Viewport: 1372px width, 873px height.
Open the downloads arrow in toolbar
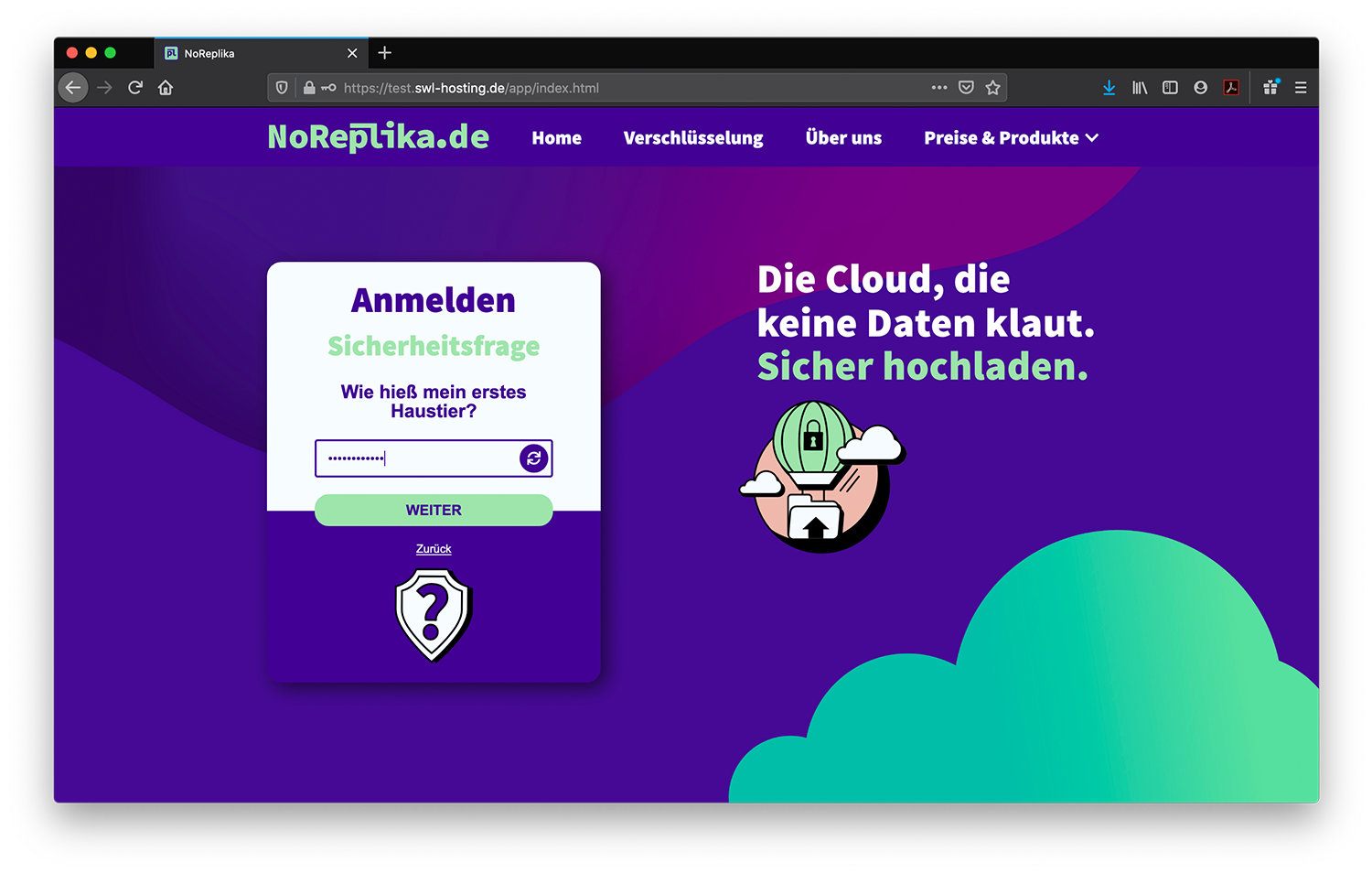pyautogui.click(x=1109, y=88)
